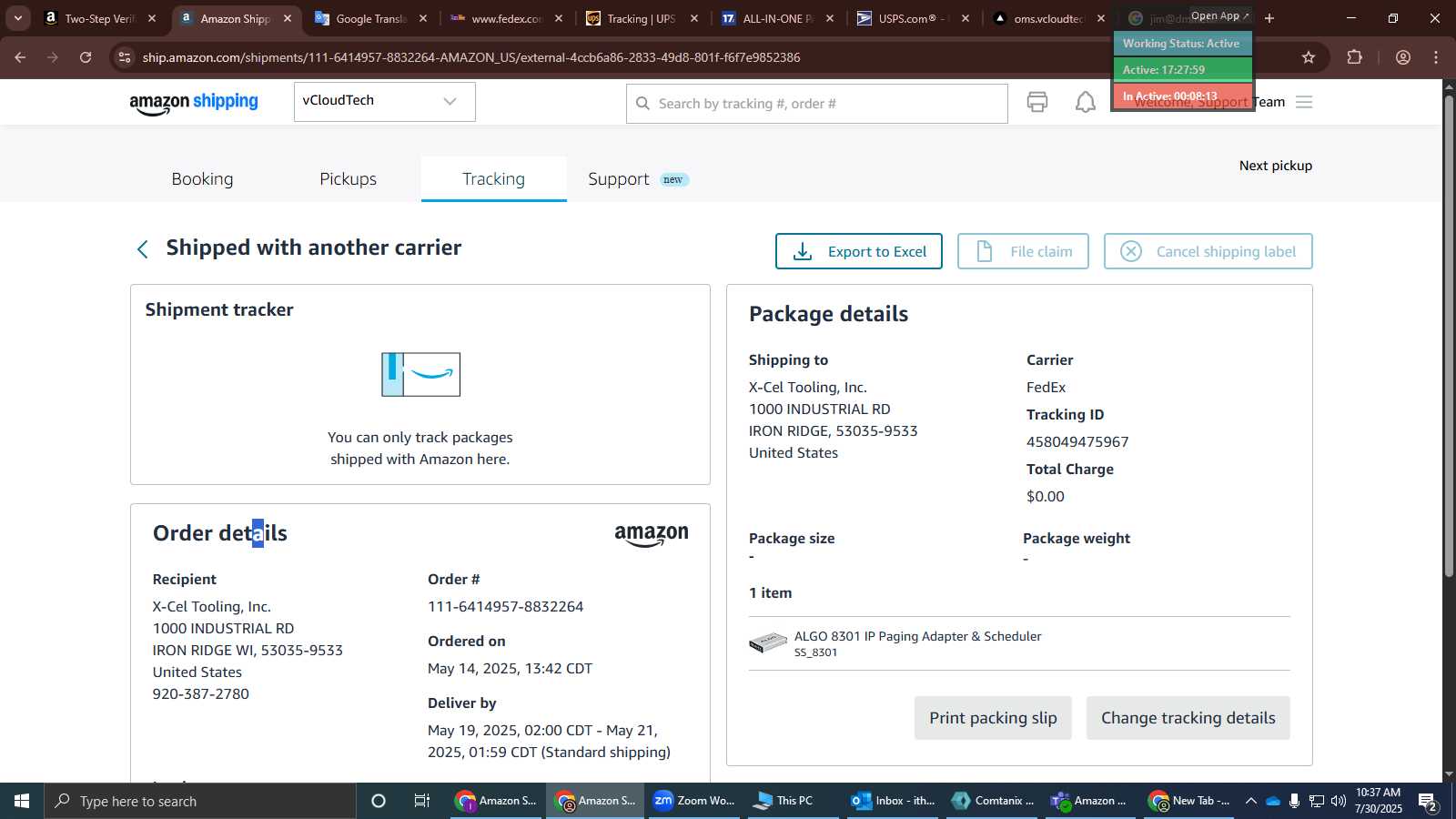Open Zoom Workplace from the taskbar
Viewport: 1456px width, 819px height.
693,801
